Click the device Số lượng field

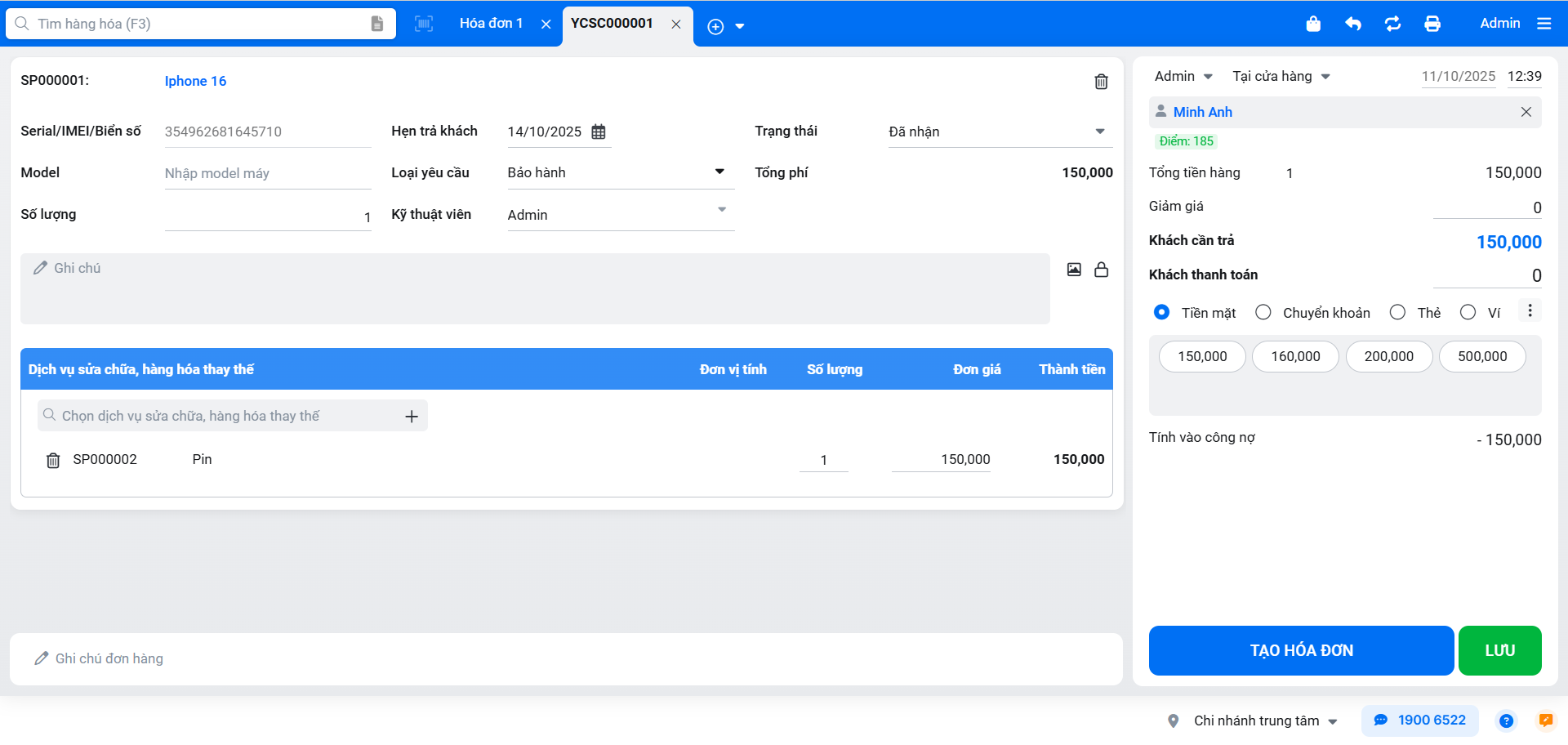click(268, 216)
